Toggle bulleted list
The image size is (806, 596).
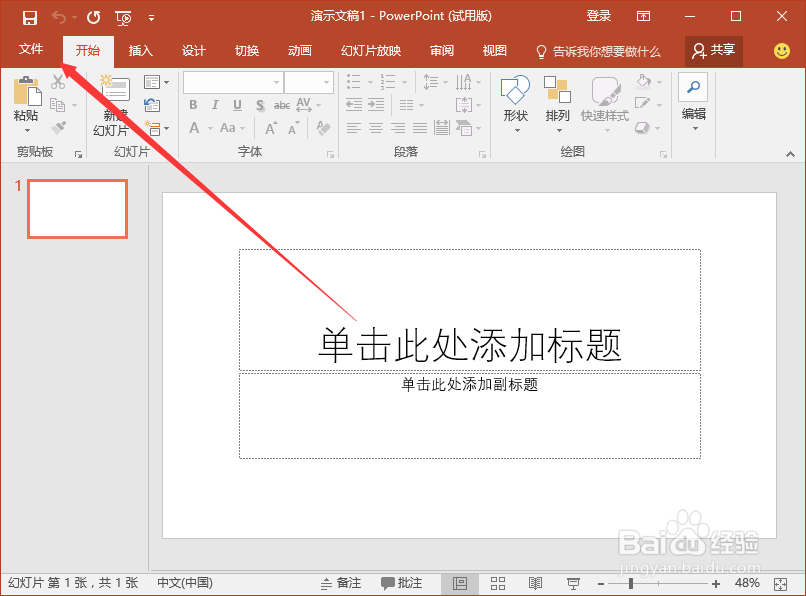354,81
